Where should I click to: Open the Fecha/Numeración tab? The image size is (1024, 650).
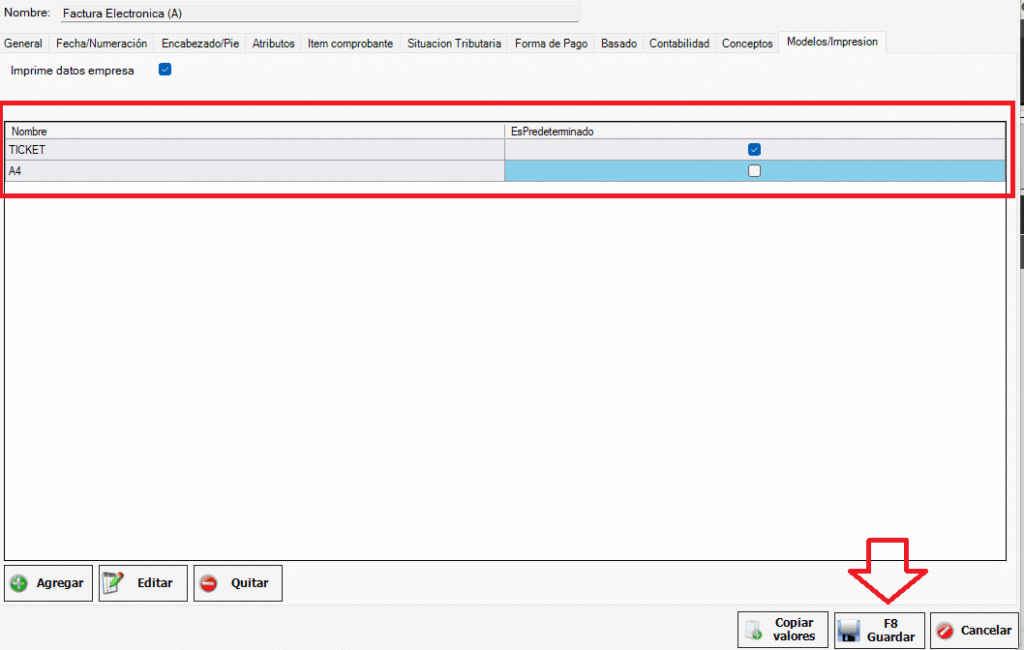tap(102, 44)
